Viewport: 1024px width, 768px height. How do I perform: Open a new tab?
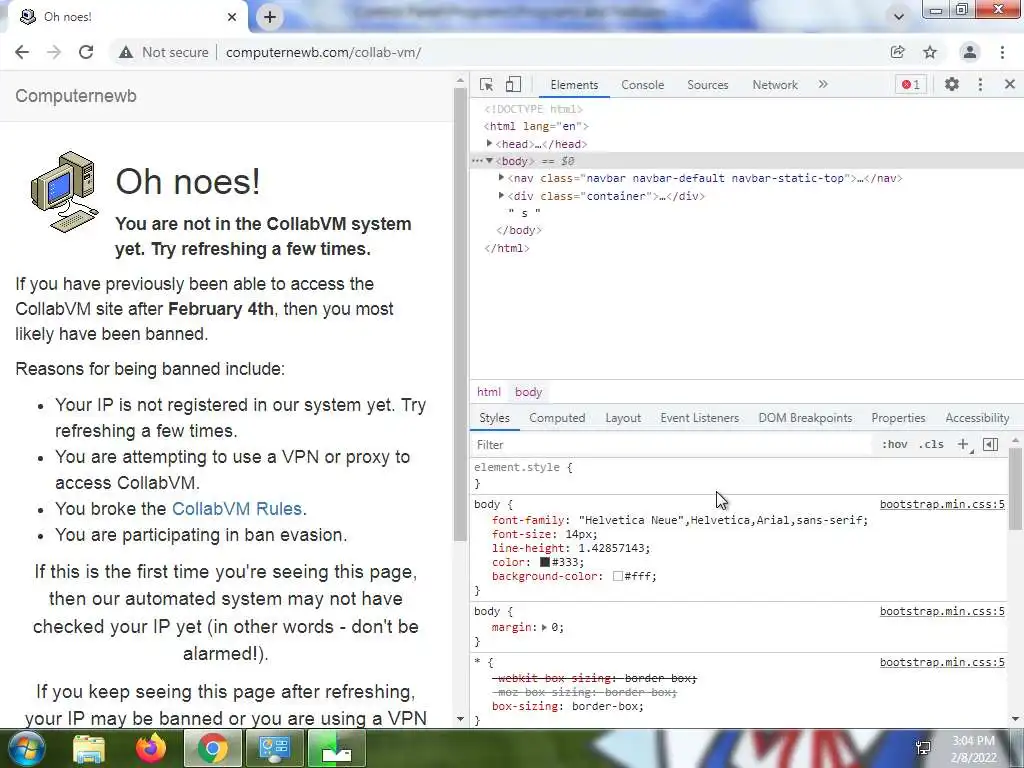[x=270, y=17]
